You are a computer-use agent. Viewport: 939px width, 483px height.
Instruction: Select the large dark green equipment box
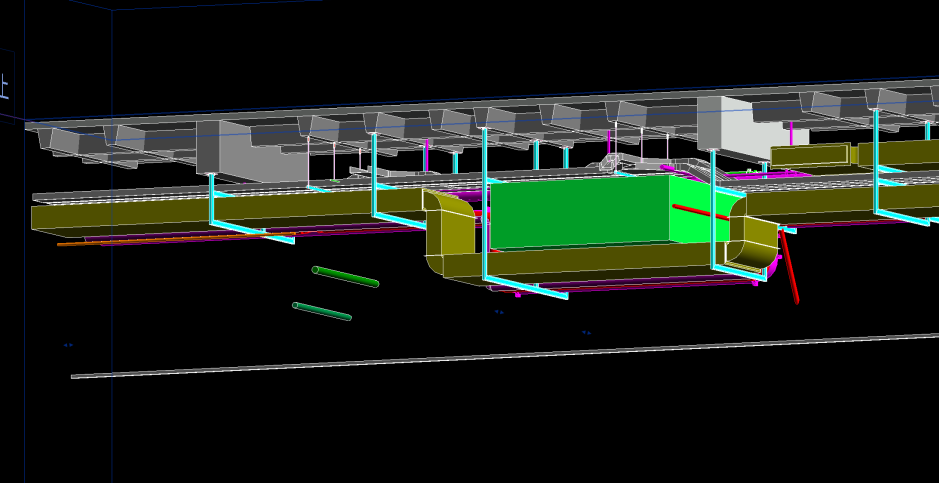(579, 213)
